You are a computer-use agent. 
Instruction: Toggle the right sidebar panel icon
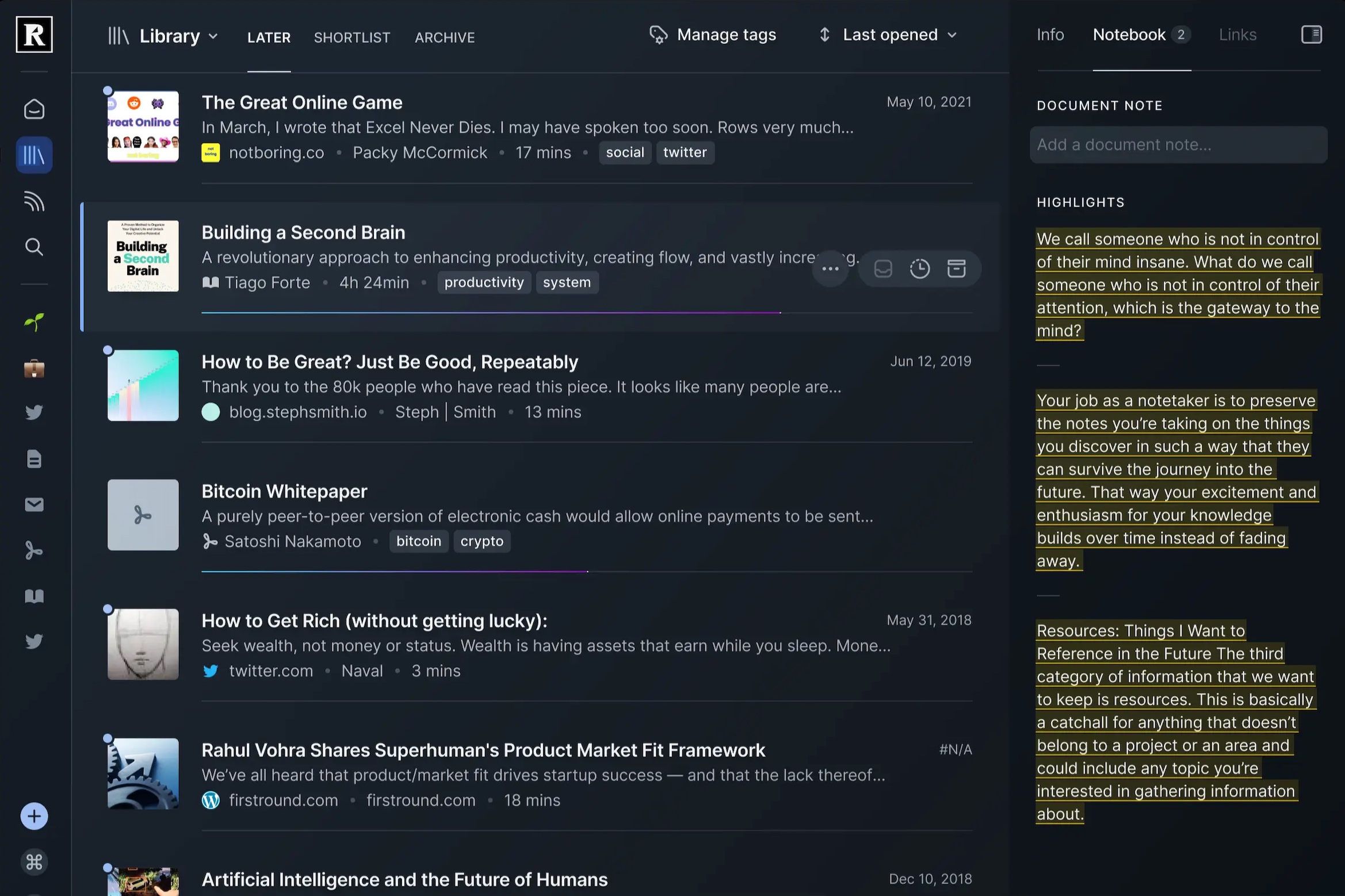pos(1311,35)
